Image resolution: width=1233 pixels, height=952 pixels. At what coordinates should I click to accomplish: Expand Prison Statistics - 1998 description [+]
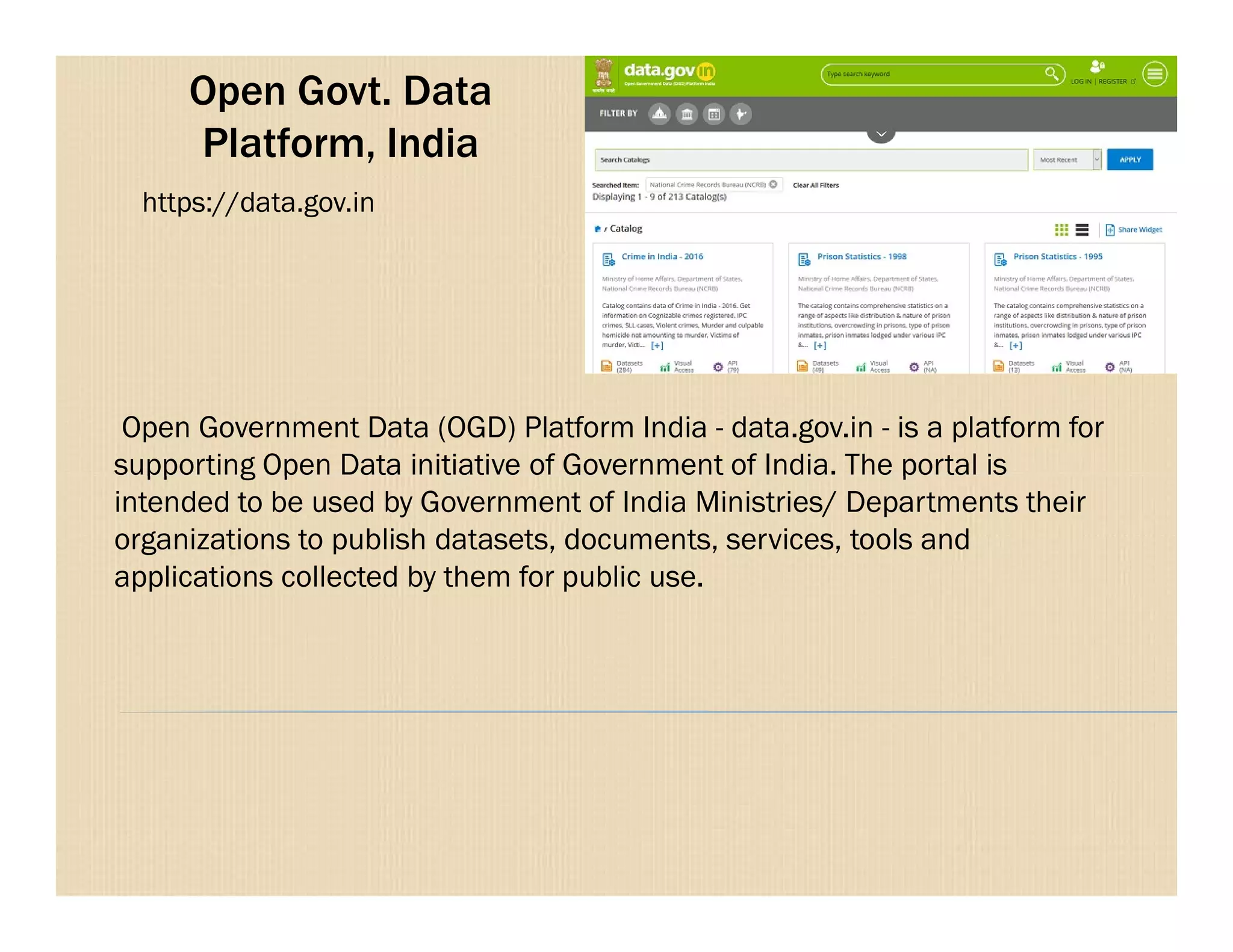pyautogui.click(x=820, y=345)
